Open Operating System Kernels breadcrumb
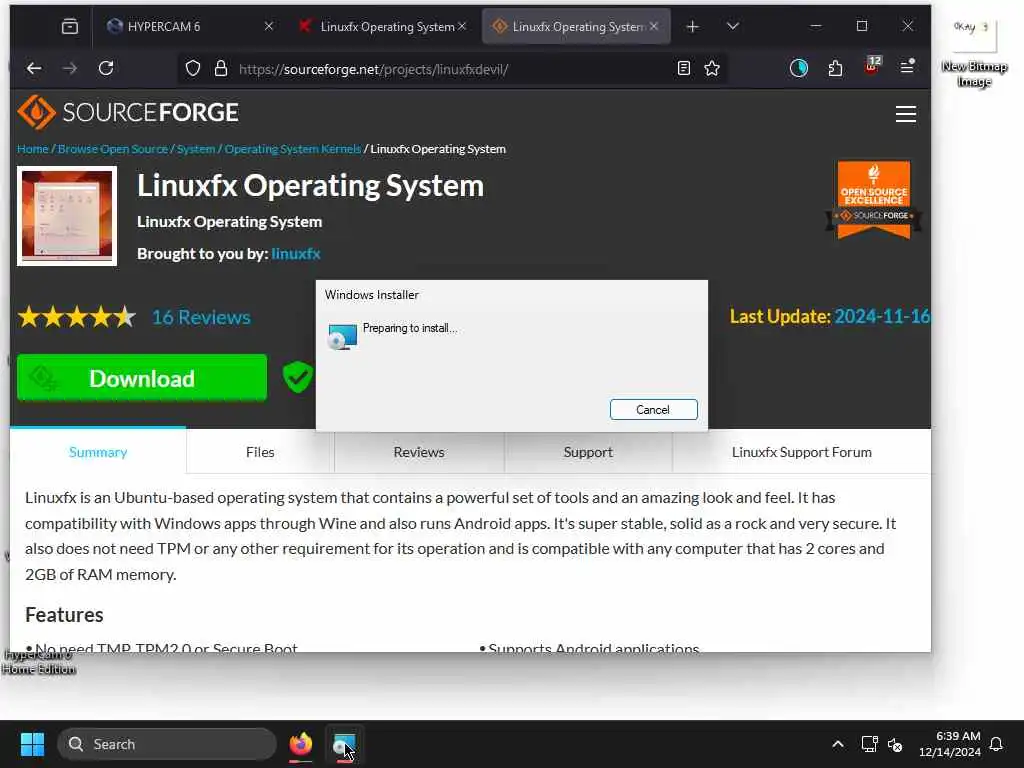 coord(293,149)
